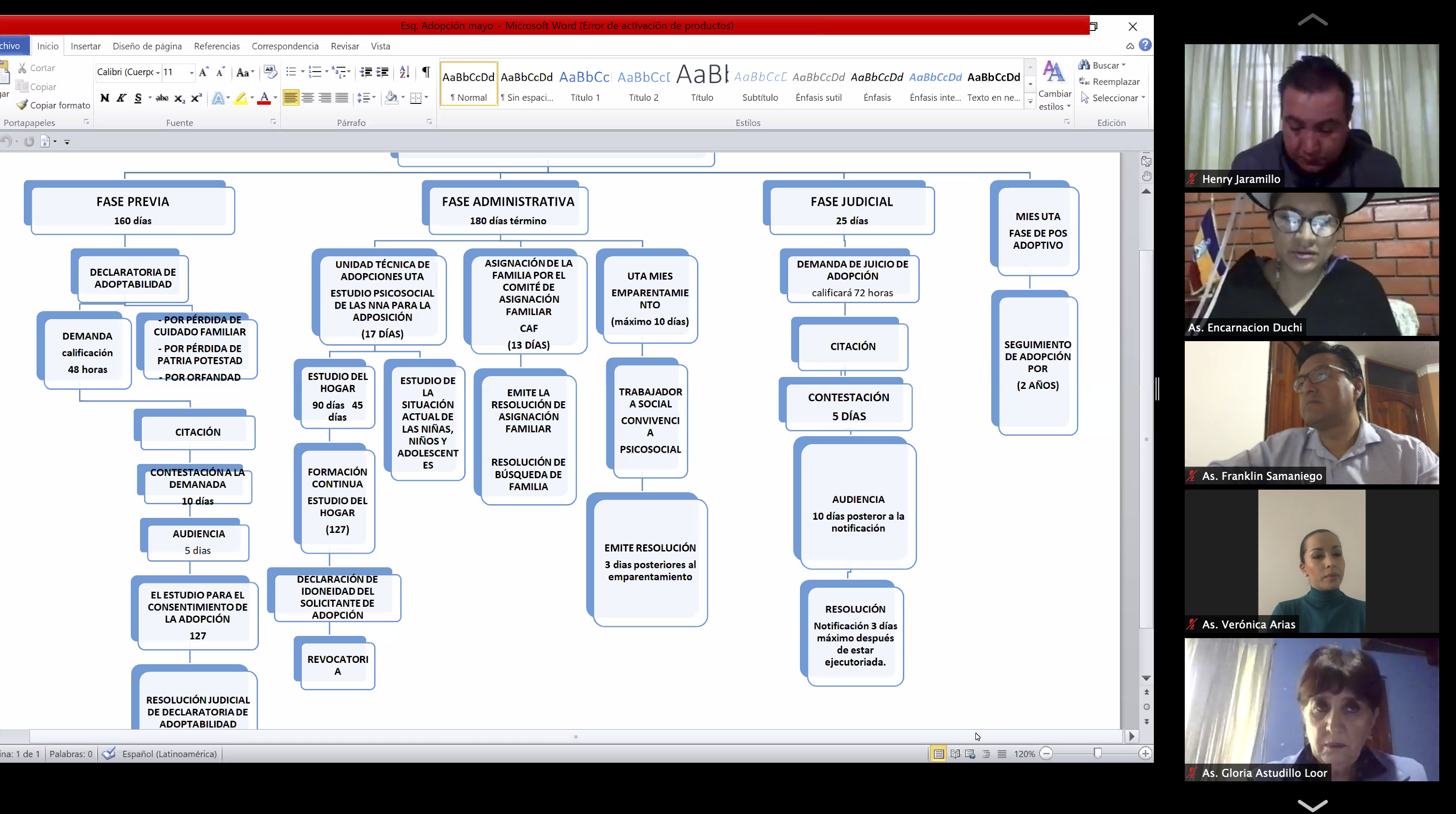
Task: Apply the Subtítulo style
Action: click(x=760, y=85)
